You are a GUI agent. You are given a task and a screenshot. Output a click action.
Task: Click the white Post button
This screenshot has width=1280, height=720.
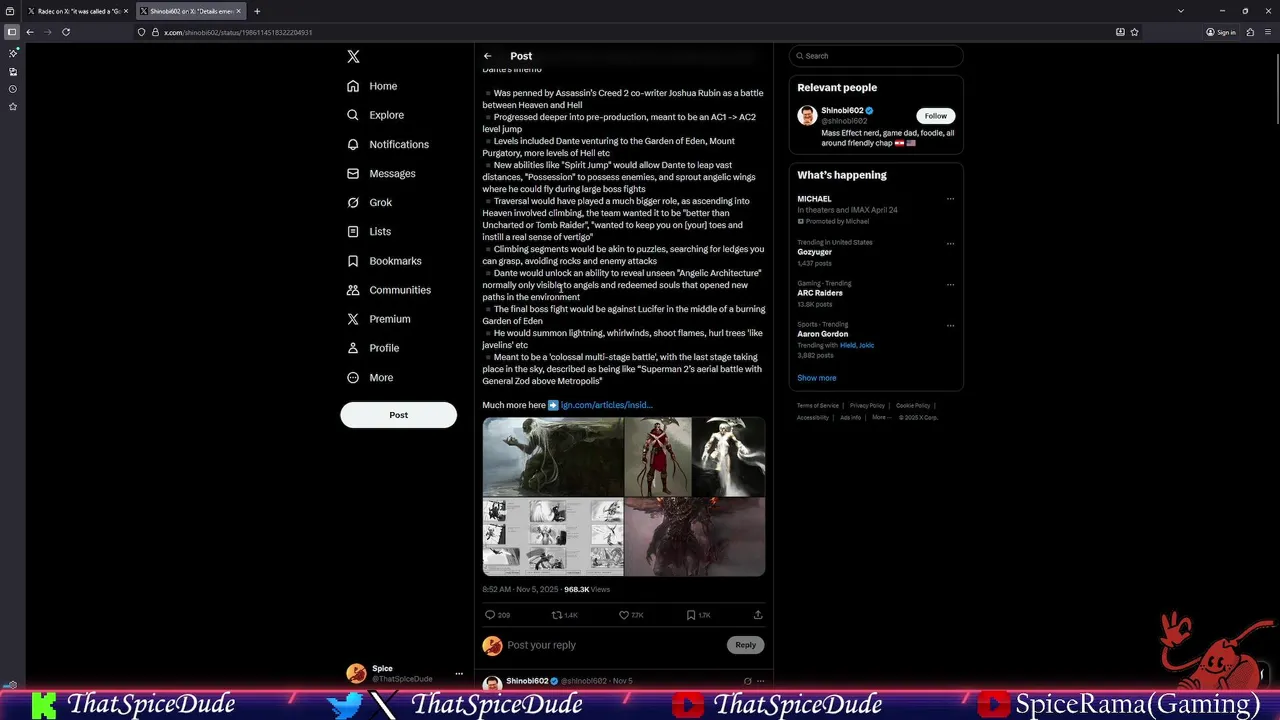pos(398,415)
